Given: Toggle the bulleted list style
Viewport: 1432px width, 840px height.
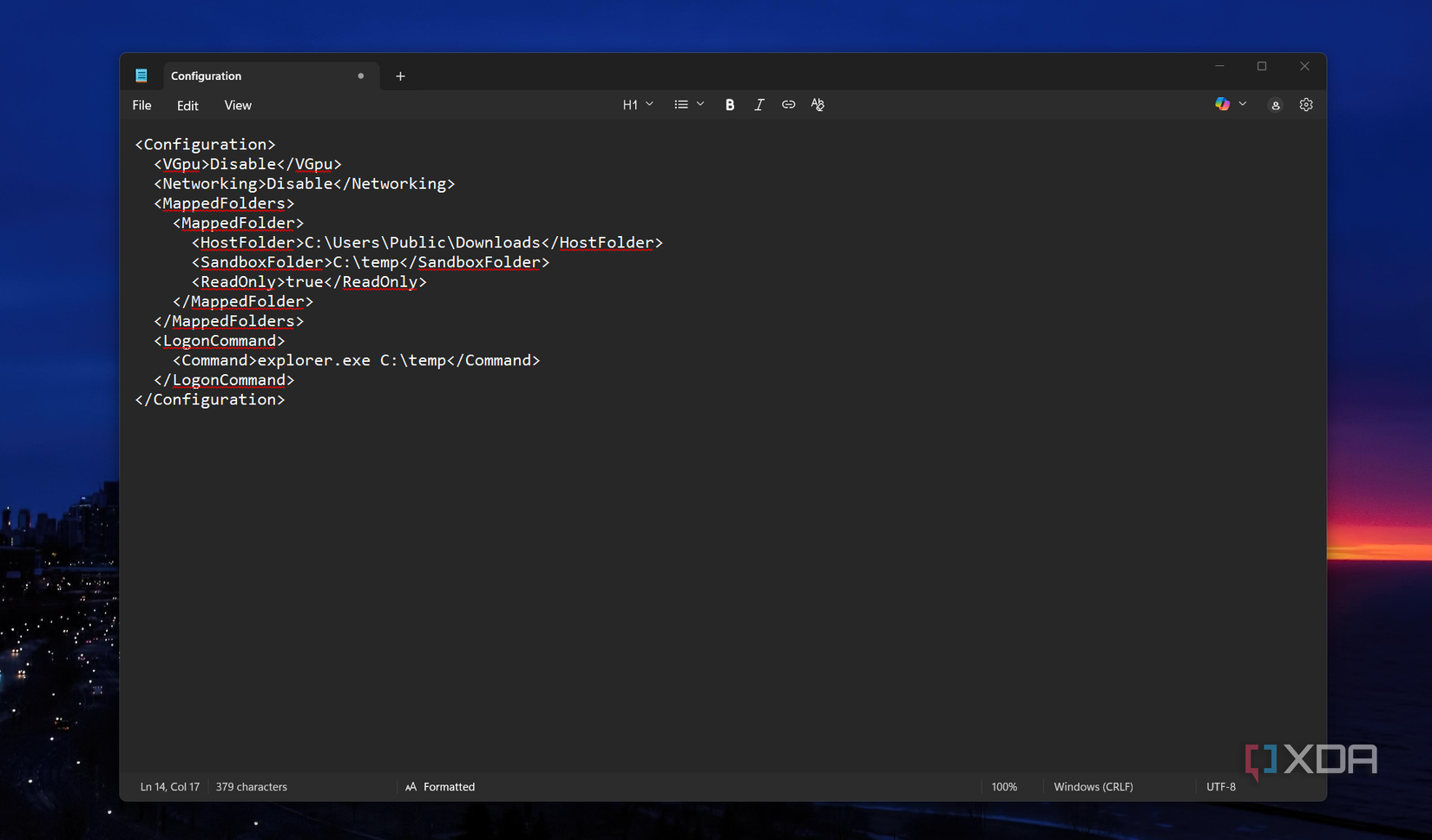Looking at the screenshot, I should [x=680, y=104].
